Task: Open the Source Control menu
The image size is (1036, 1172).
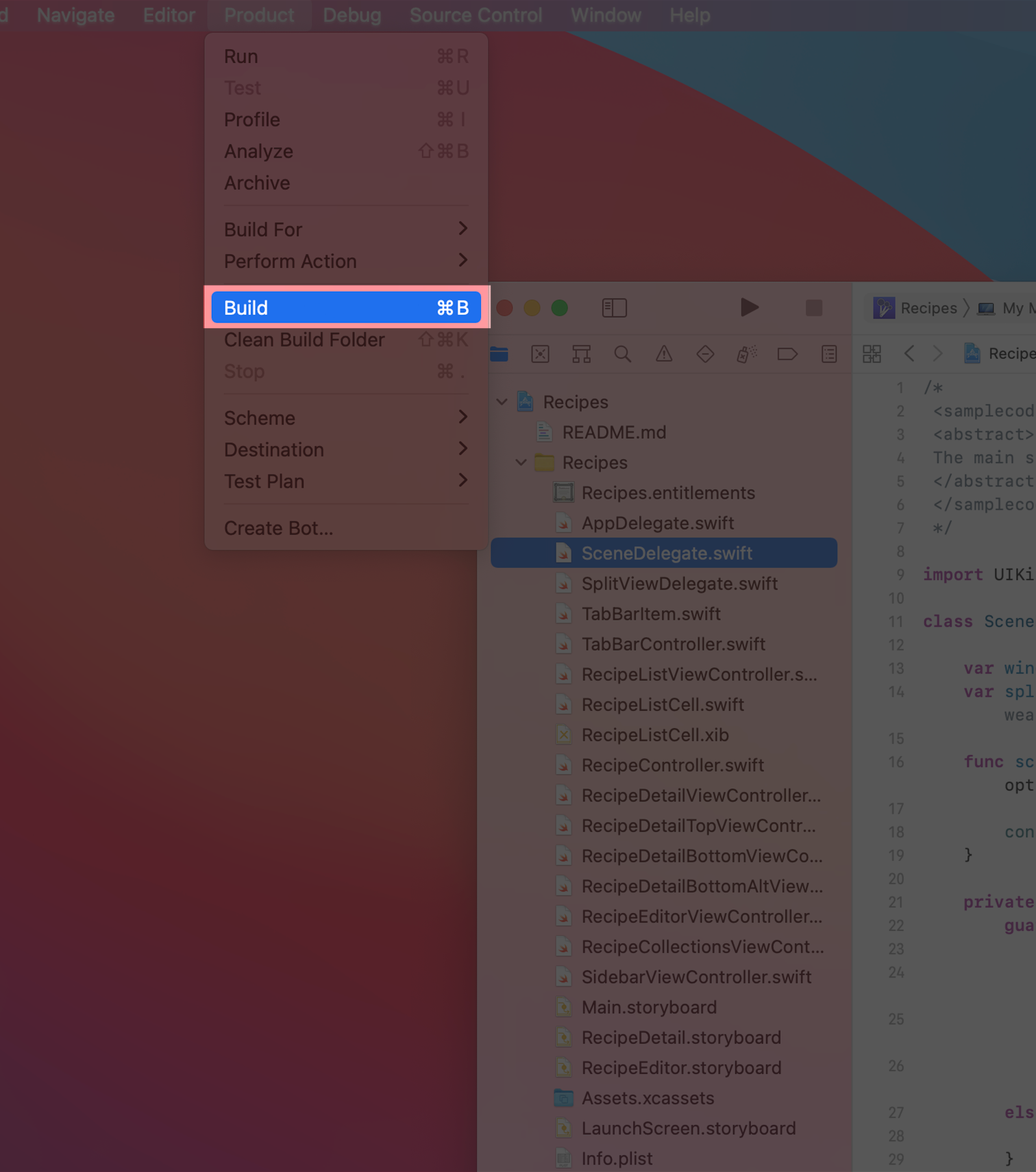Action: tap(476, 15)
